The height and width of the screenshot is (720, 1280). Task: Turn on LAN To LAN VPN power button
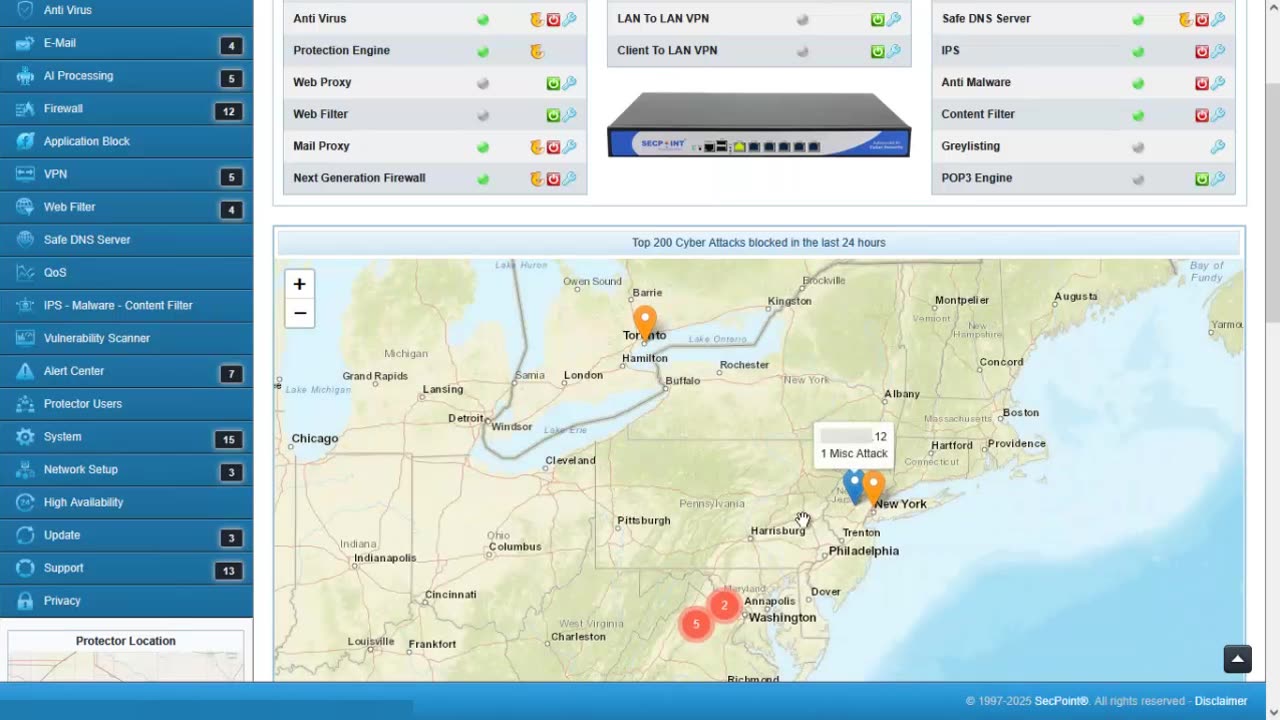tap(878, 19)
